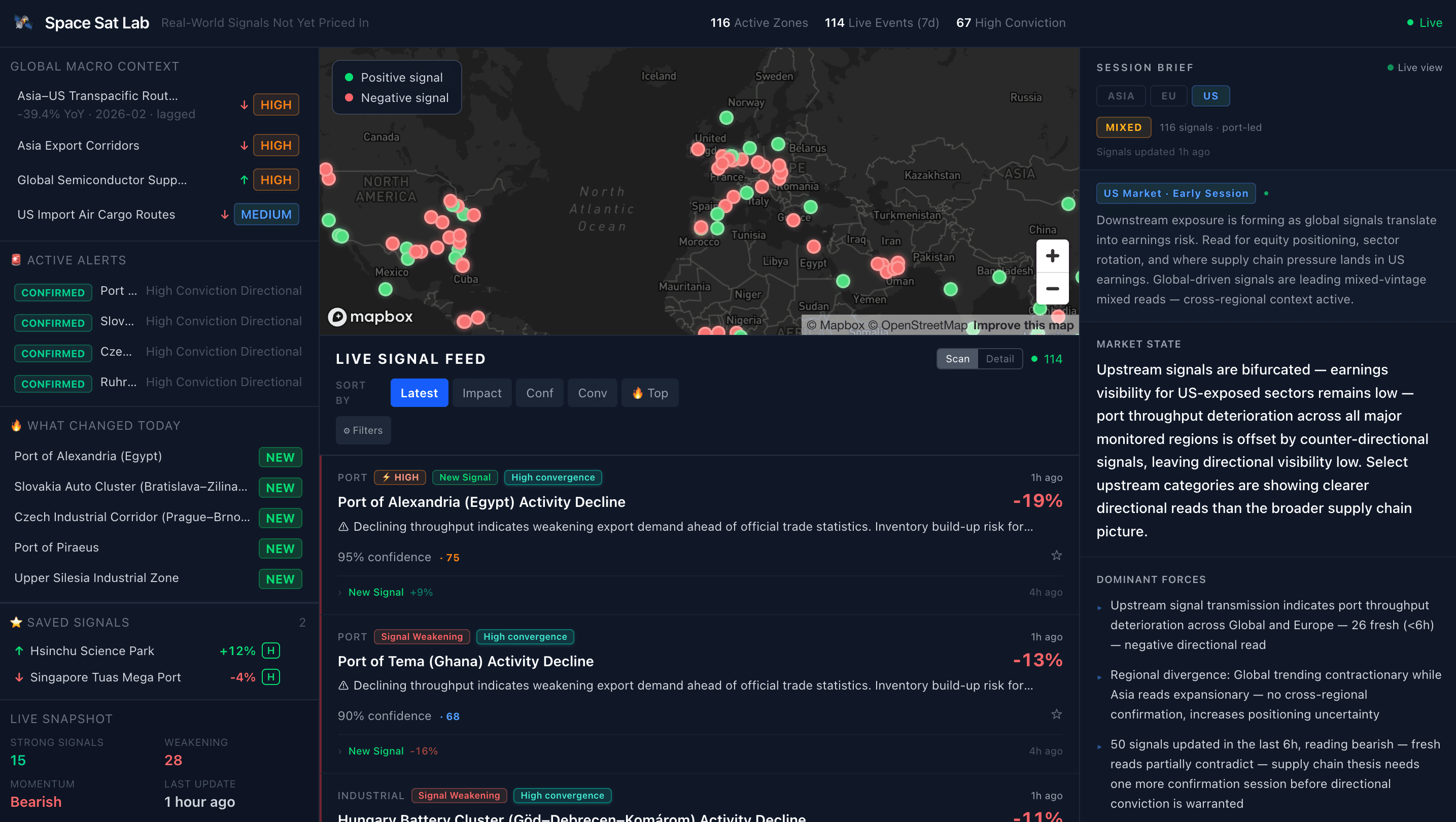Click the down arrow for Asia Export Corridors
The image size is (1456, 822).
pyautogui.click(x=244, y=145)
